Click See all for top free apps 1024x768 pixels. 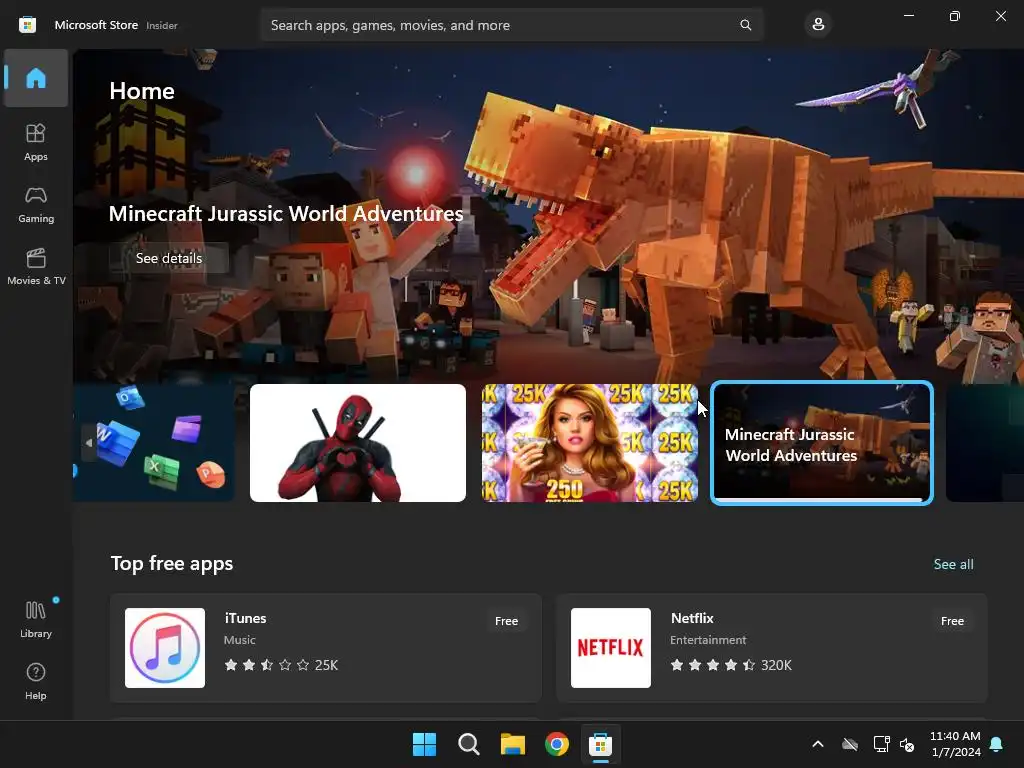[953, 564]
